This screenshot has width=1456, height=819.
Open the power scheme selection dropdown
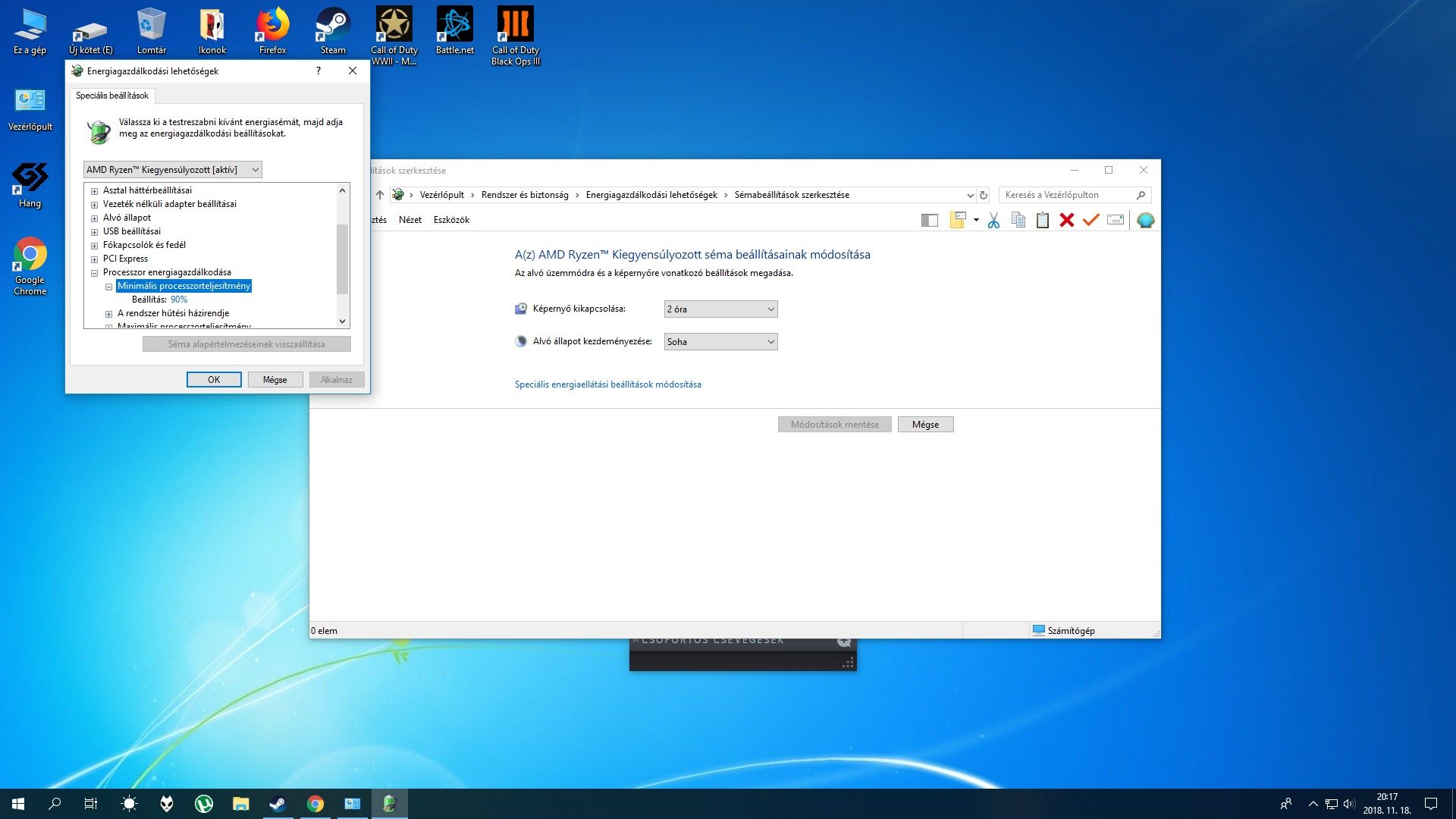[173, 170]
